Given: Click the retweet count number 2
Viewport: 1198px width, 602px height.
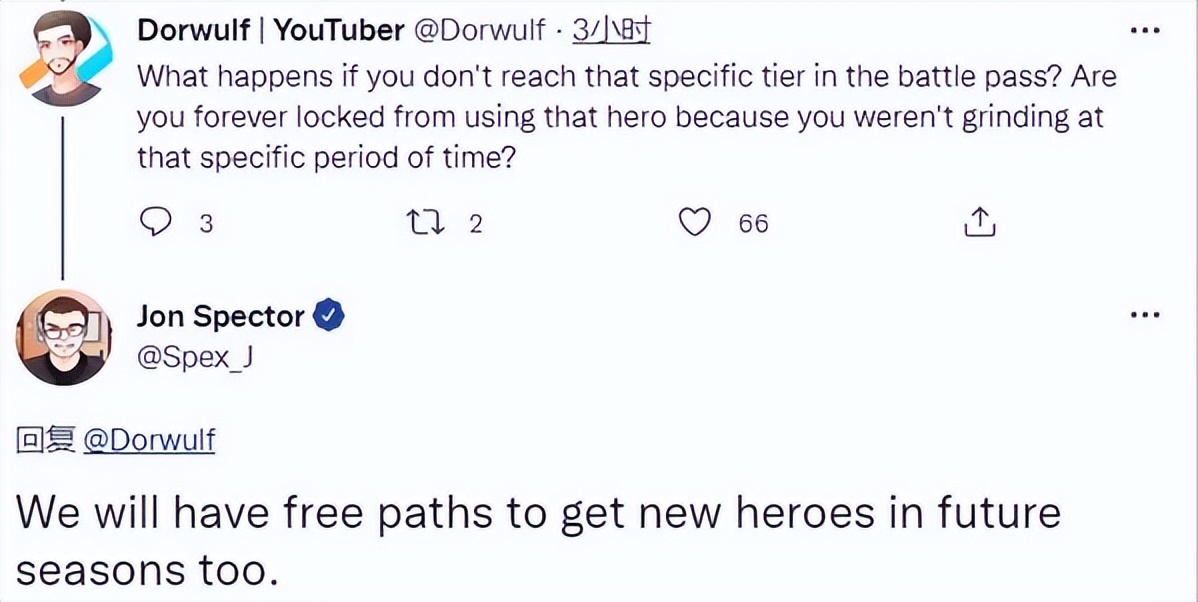Looking at the screenshot, I should coord(476,224).
